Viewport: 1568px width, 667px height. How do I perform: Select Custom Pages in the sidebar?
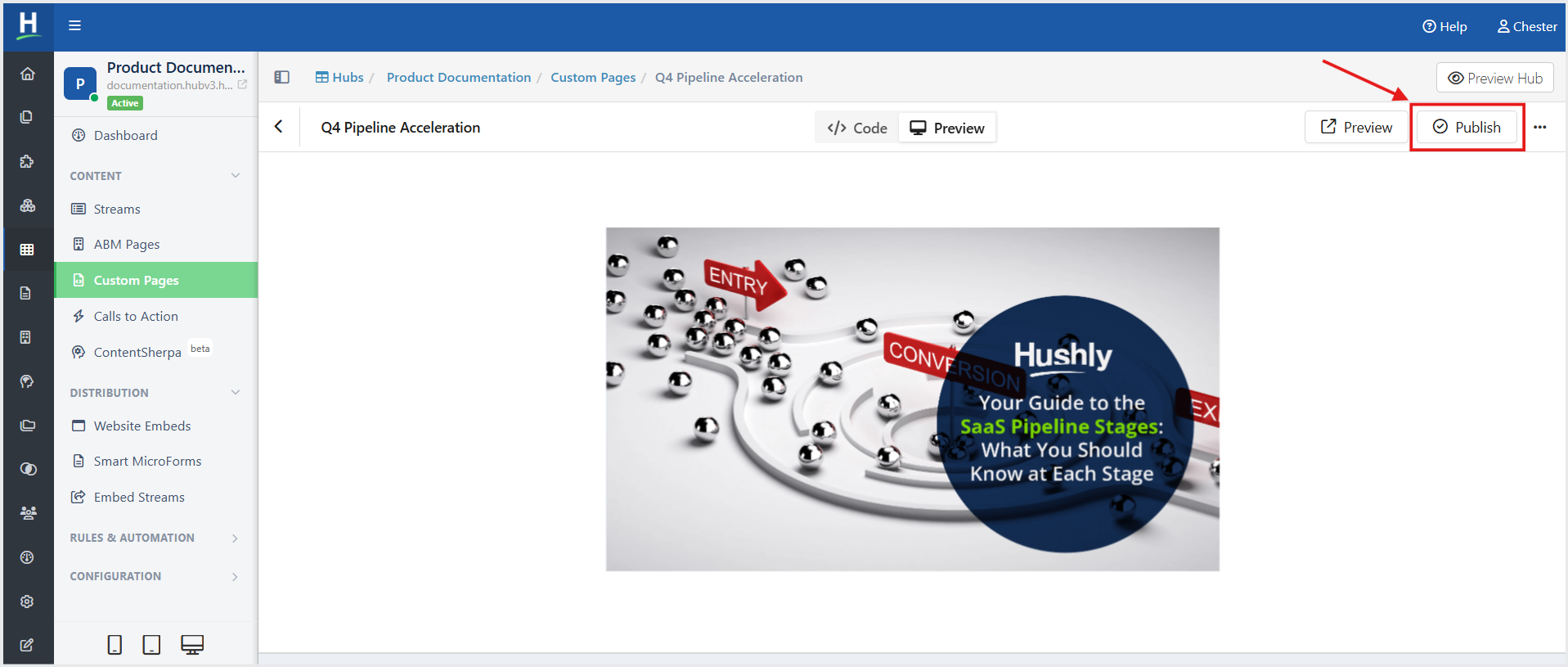(x=155, y=280)
